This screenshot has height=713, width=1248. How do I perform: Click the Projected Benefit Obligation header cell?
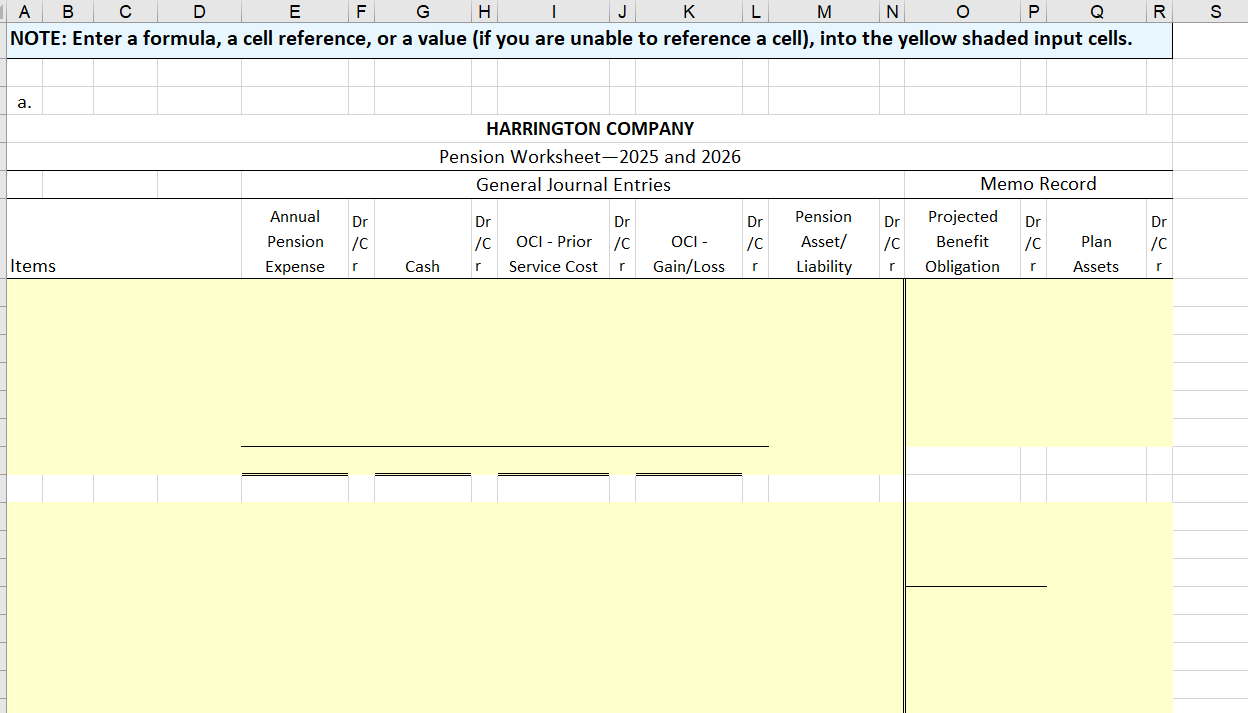pos(962,240)
